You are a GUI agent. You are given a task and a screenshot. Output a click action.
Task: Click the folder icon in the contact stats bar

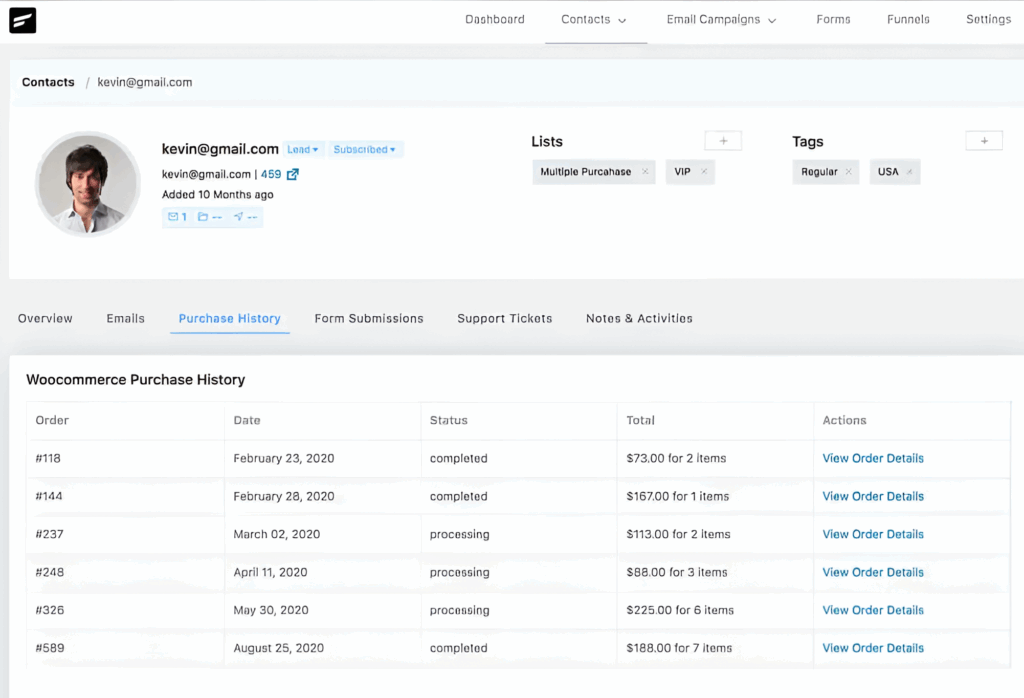pyautogui.click(x=204, y=216)
